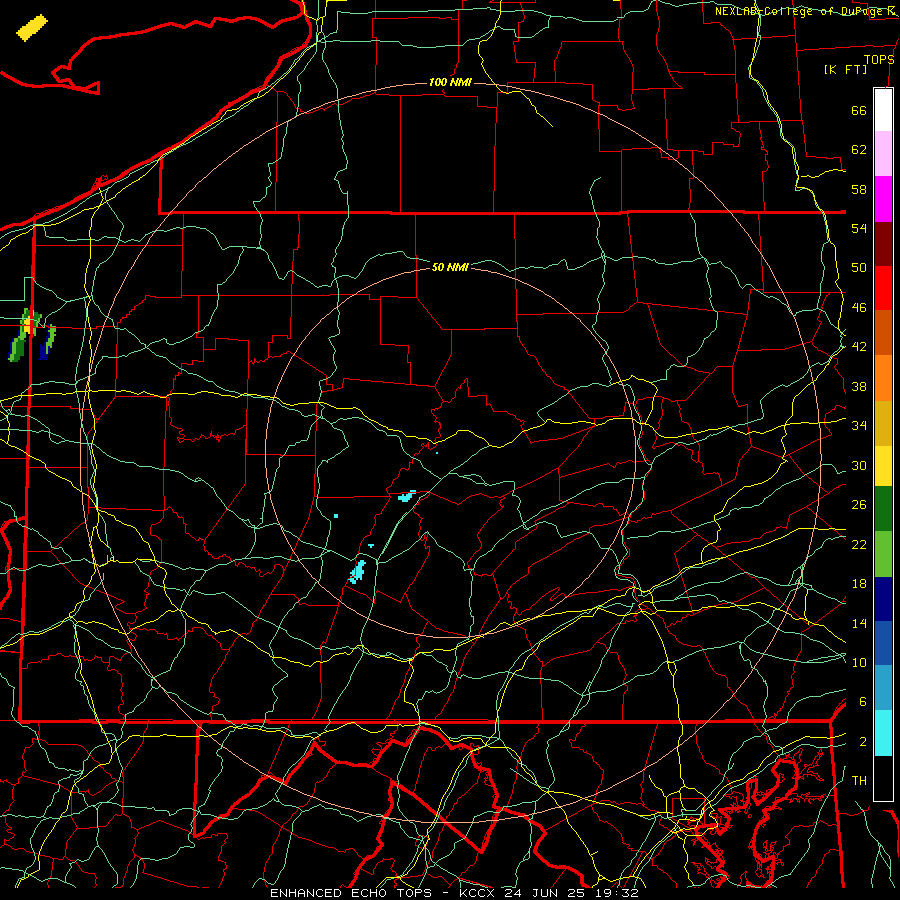Click the light pink 62 kft legend swatch
Image resolution: width=900 pixels, height=900 pixels.
[x=883, y=154]
